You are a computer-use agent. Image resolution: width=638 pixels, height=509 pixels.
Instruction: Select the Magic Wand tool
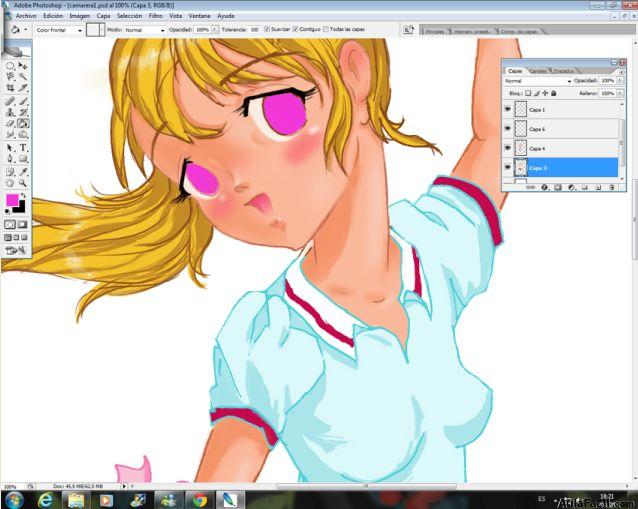[23, 76]
